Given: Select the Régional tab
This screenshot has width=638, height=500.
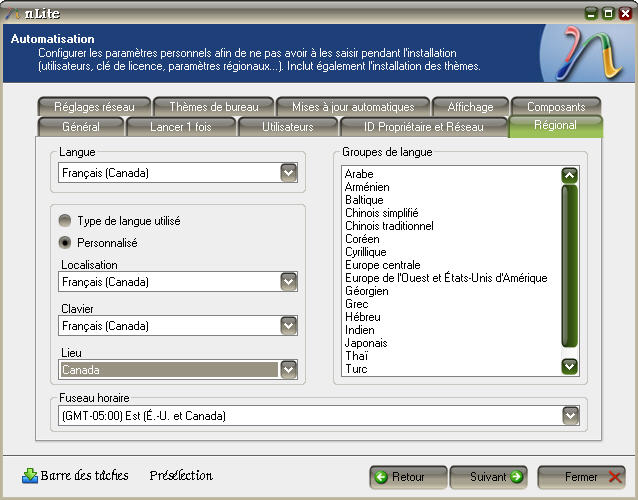Looking at the screenshot, I should click(x=555, y=126).
